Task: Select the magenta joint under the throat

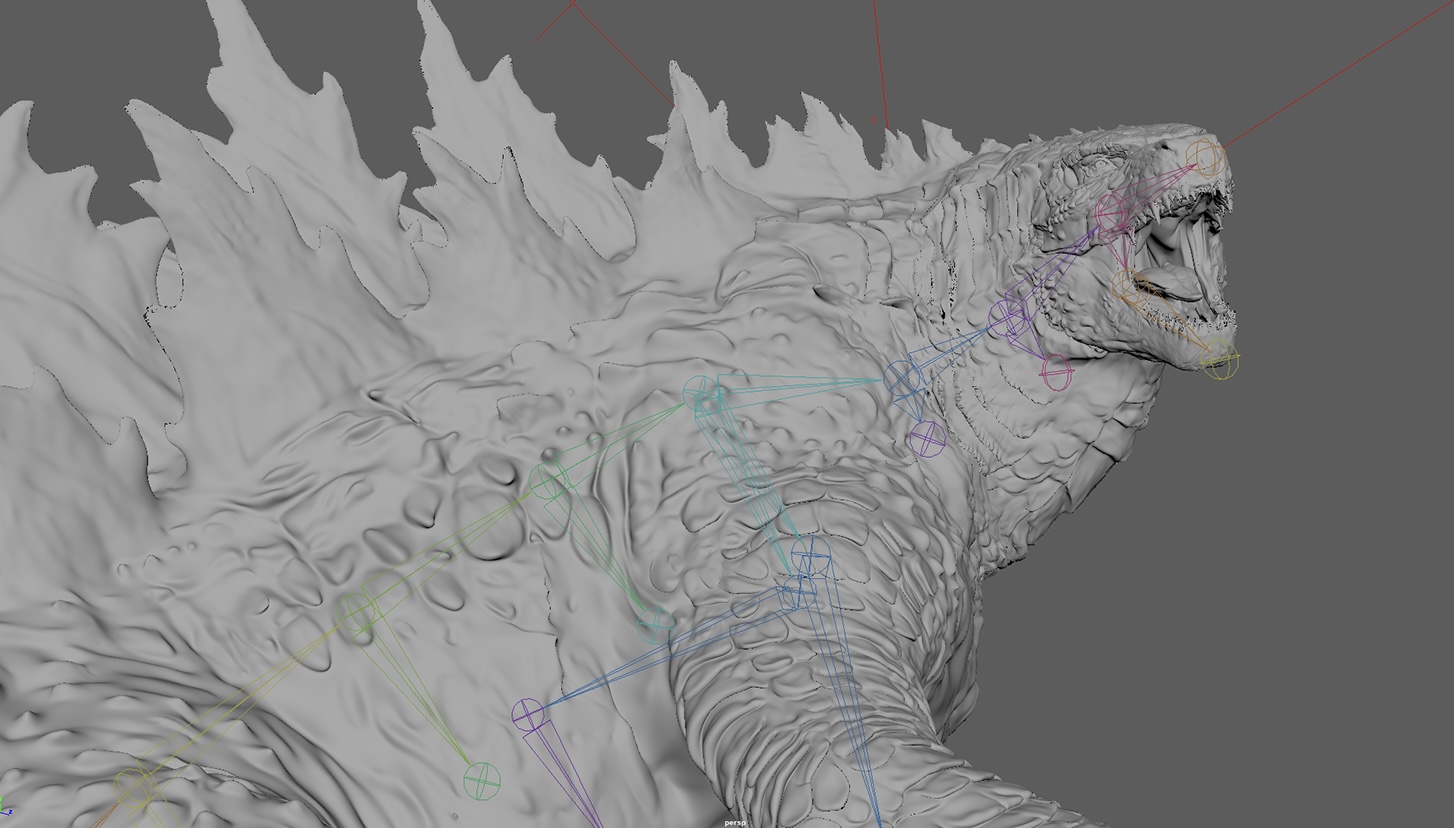Action: coord(1057,374)
